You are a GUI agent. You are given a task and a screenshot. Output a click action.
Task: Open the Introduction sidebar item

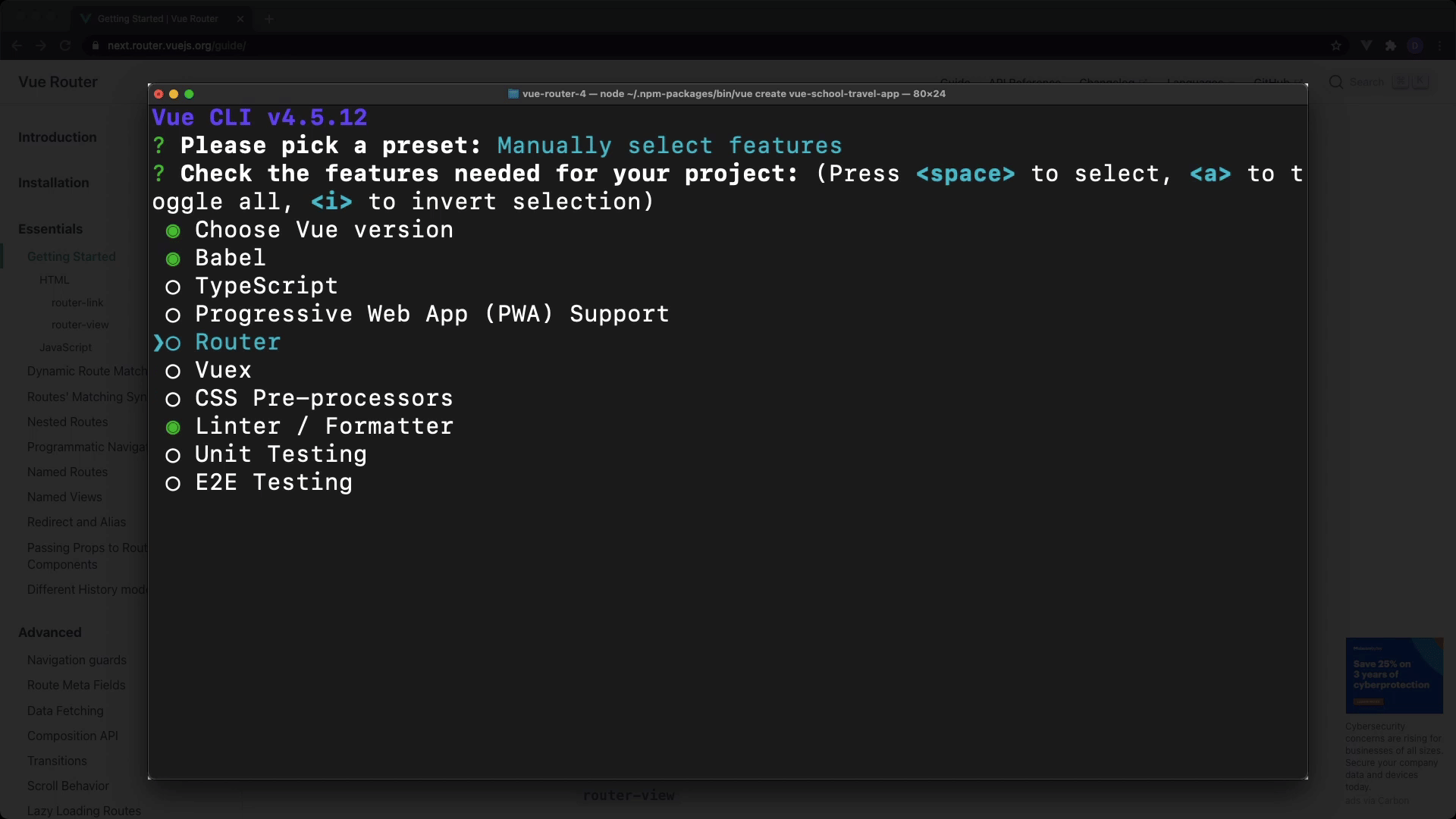pos(58,137)
